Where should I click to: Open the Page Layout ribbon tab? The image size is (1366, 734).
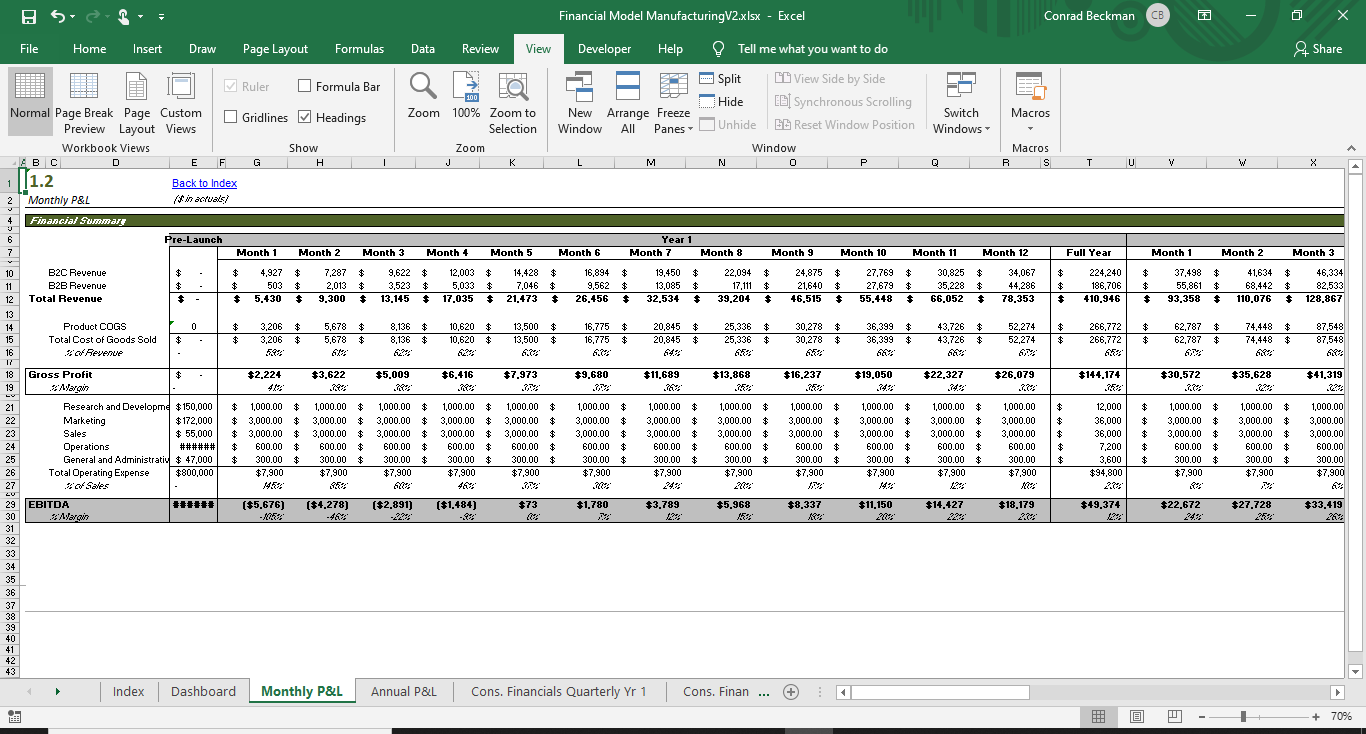(275, 48)
